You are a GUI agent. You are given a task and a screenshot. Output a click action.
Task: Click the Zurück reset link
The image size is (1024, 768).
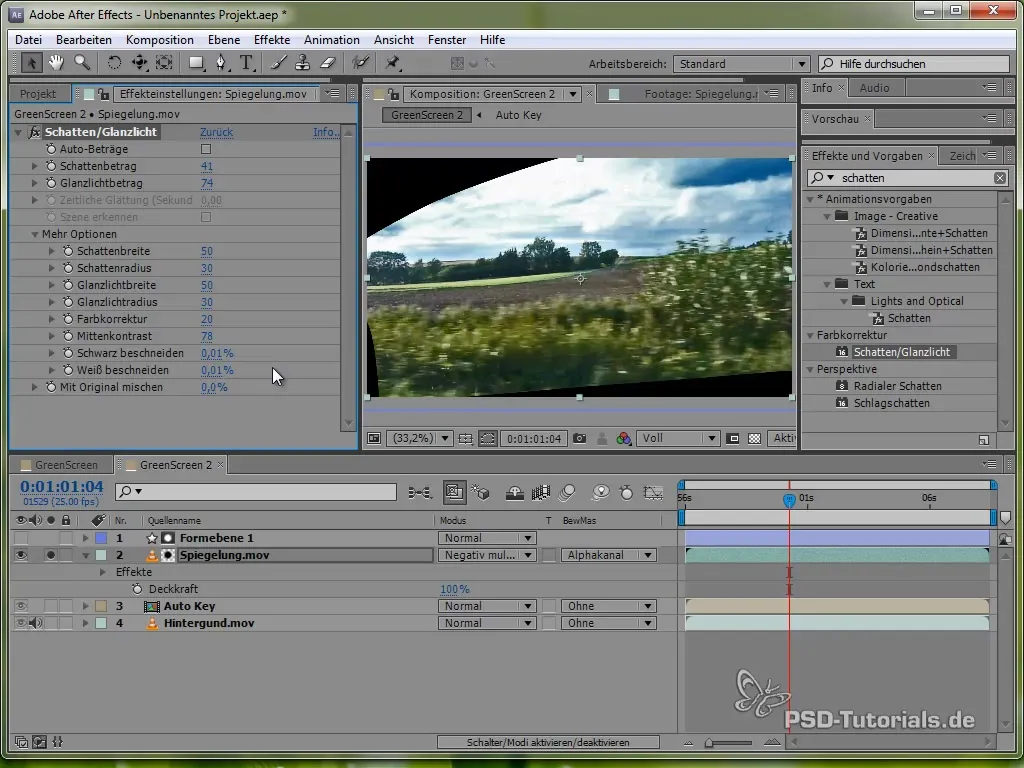coord(216,132)
